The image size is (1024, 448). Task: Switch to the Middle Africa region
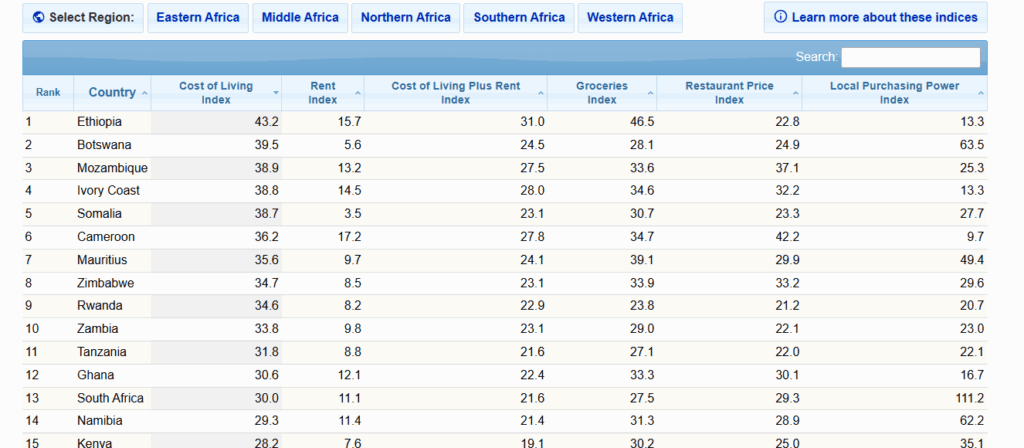[299, 18]
